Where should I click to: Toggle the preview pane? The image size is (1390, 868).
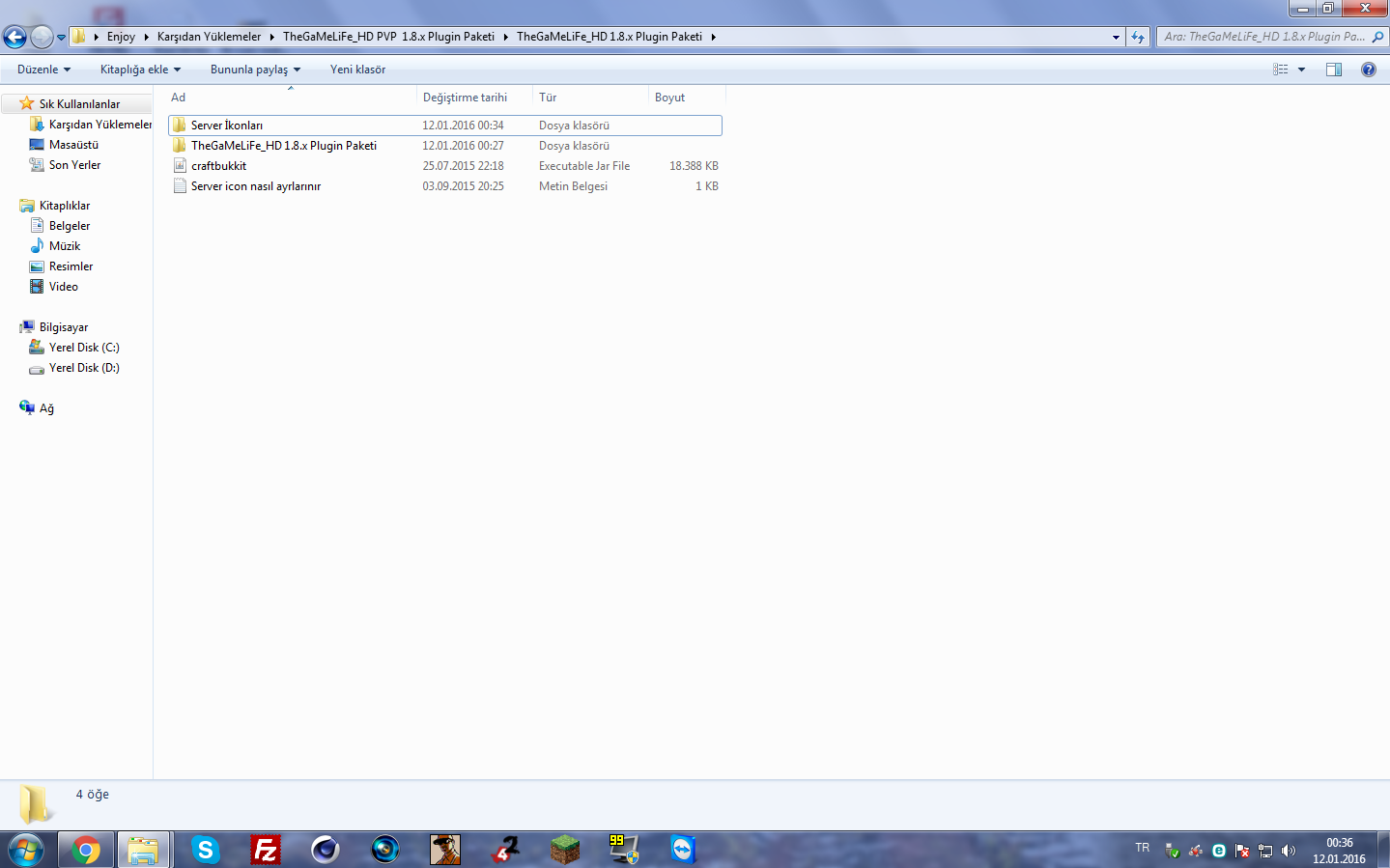click(x=1334, y=70)
